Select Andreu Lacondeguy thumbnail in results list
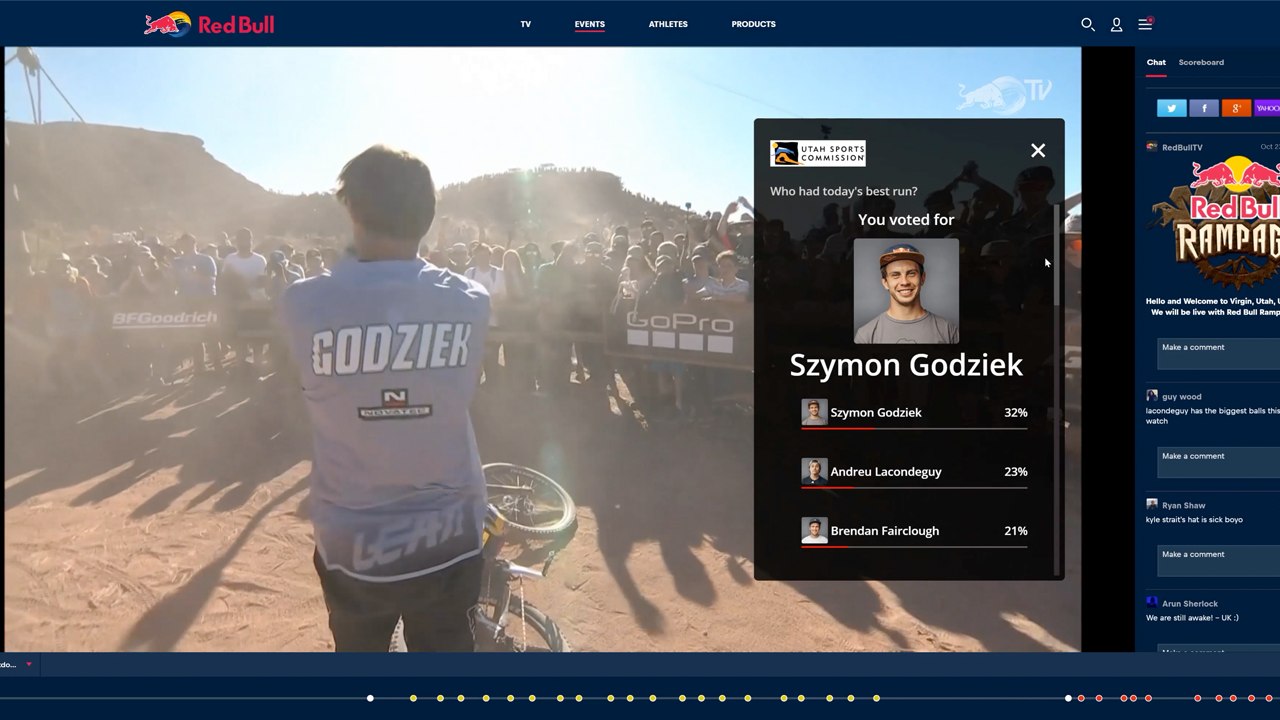 (x=814, y=471)
